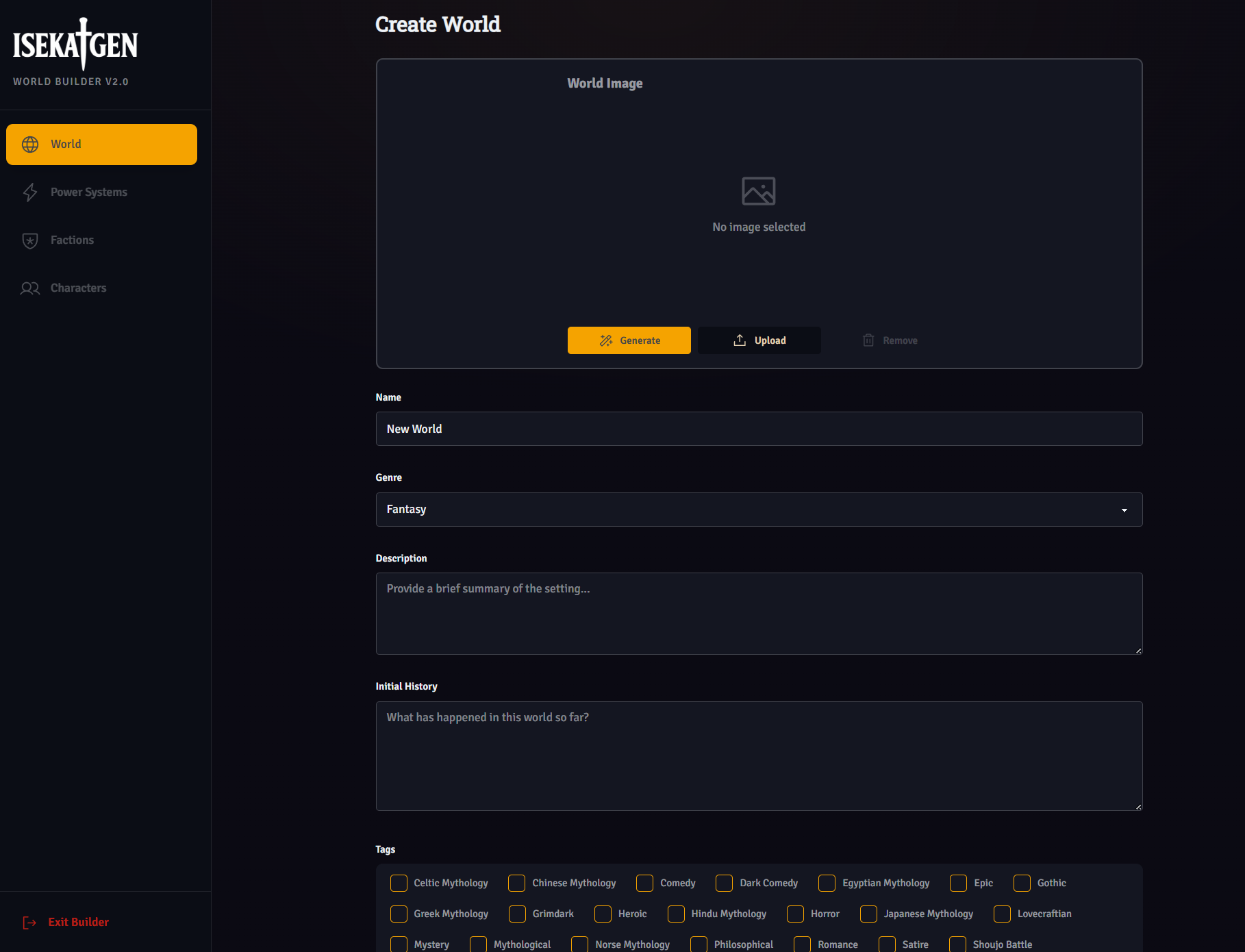The image size is (1245, 952).
Task: Enable the Japanese Mythology tag
Action: 868,914
